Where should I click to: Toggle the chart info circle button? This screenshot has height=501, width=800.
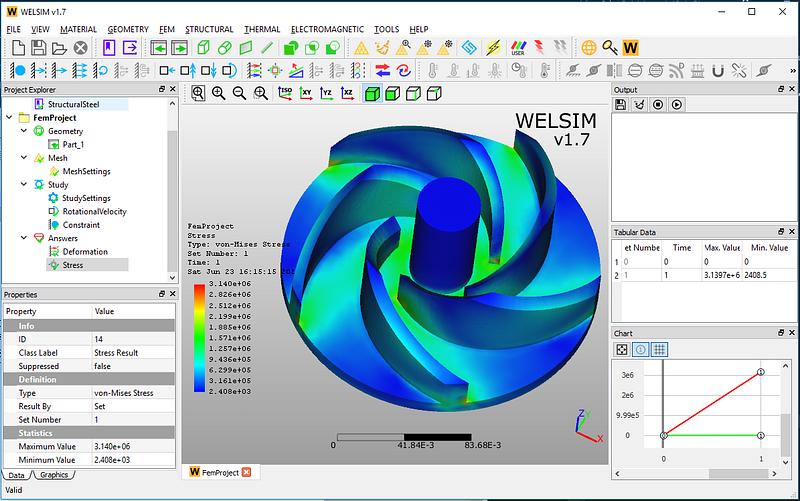(x=641, y=349)
